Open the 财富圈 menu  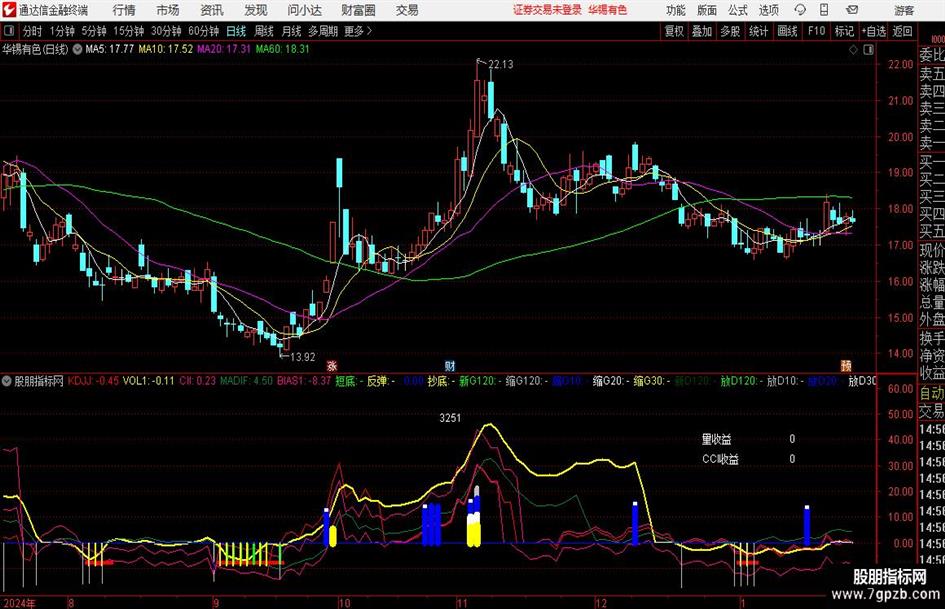tap(358, 10)
